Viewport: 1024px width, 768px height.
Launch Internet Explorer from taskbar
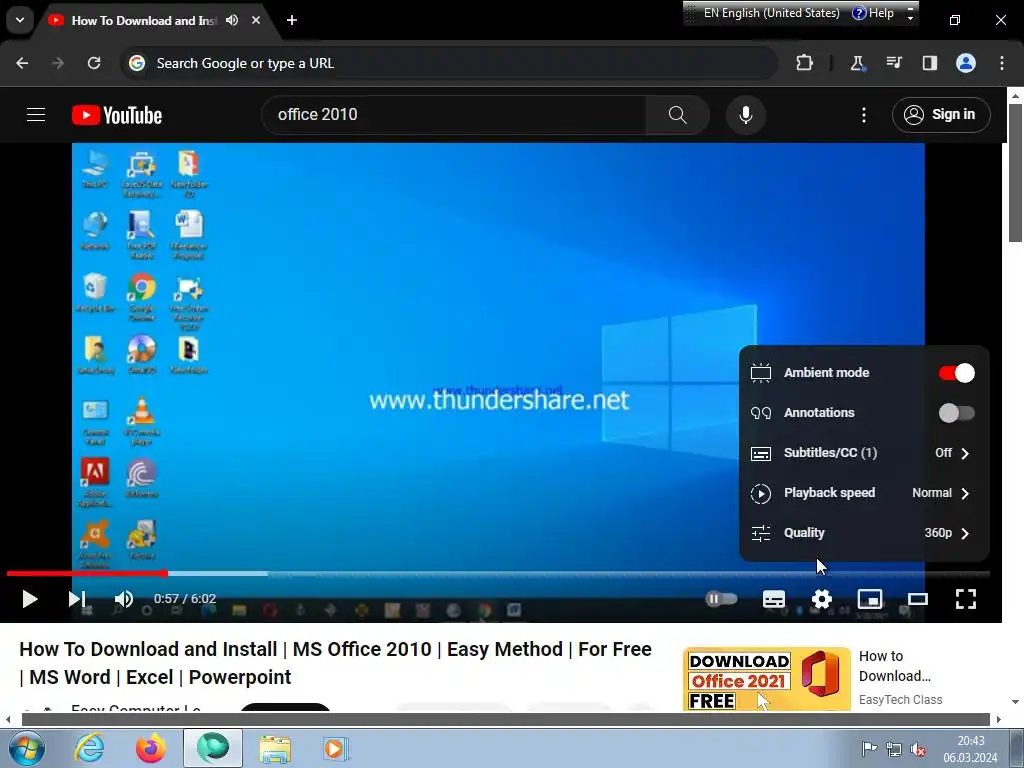click(x=89, y=748)
